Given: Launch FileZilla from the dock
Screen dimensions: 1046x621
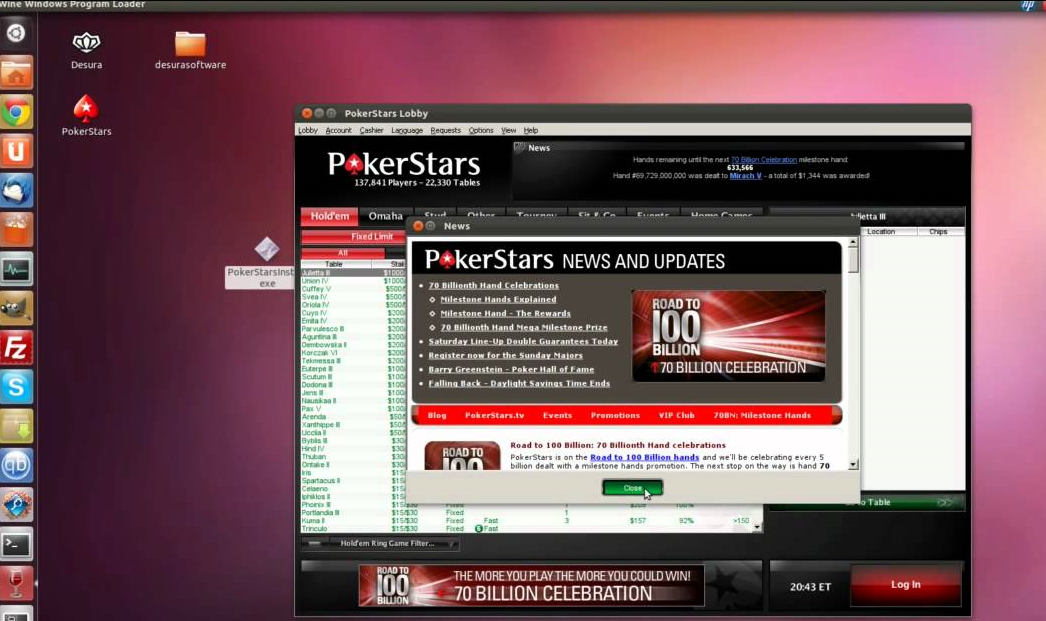Looking at the screenshot, I should [16, 348].
